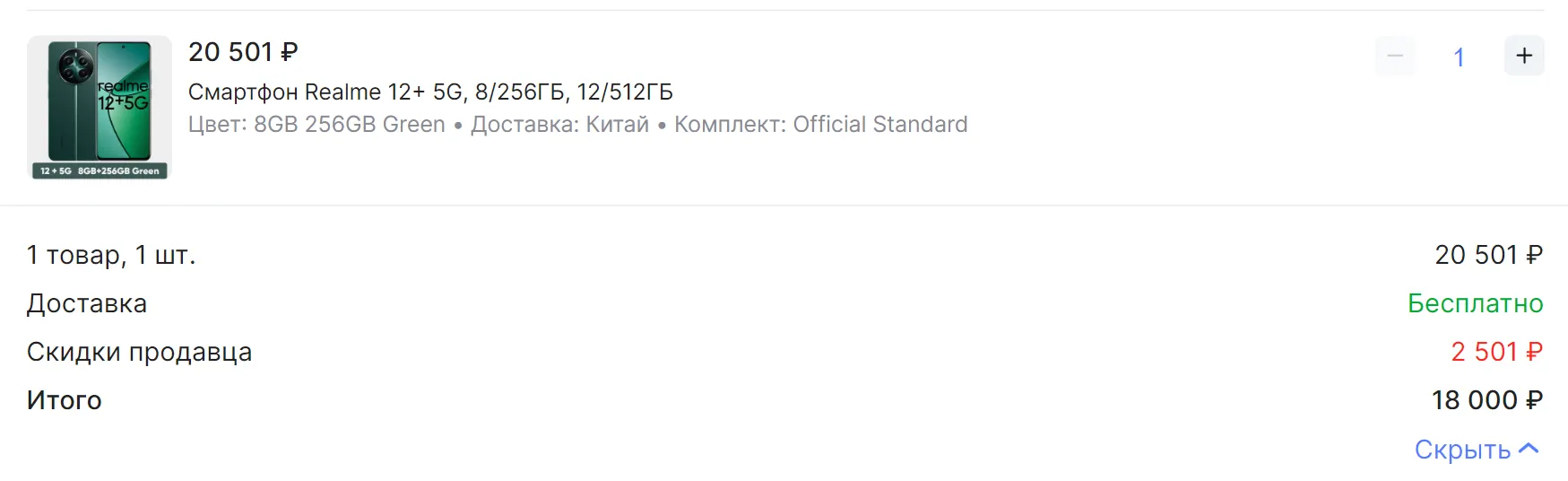Click the 18 000 ₽ total amount
The width and height of the screenshot is (1568, 481).
(x=1486, y=400)
